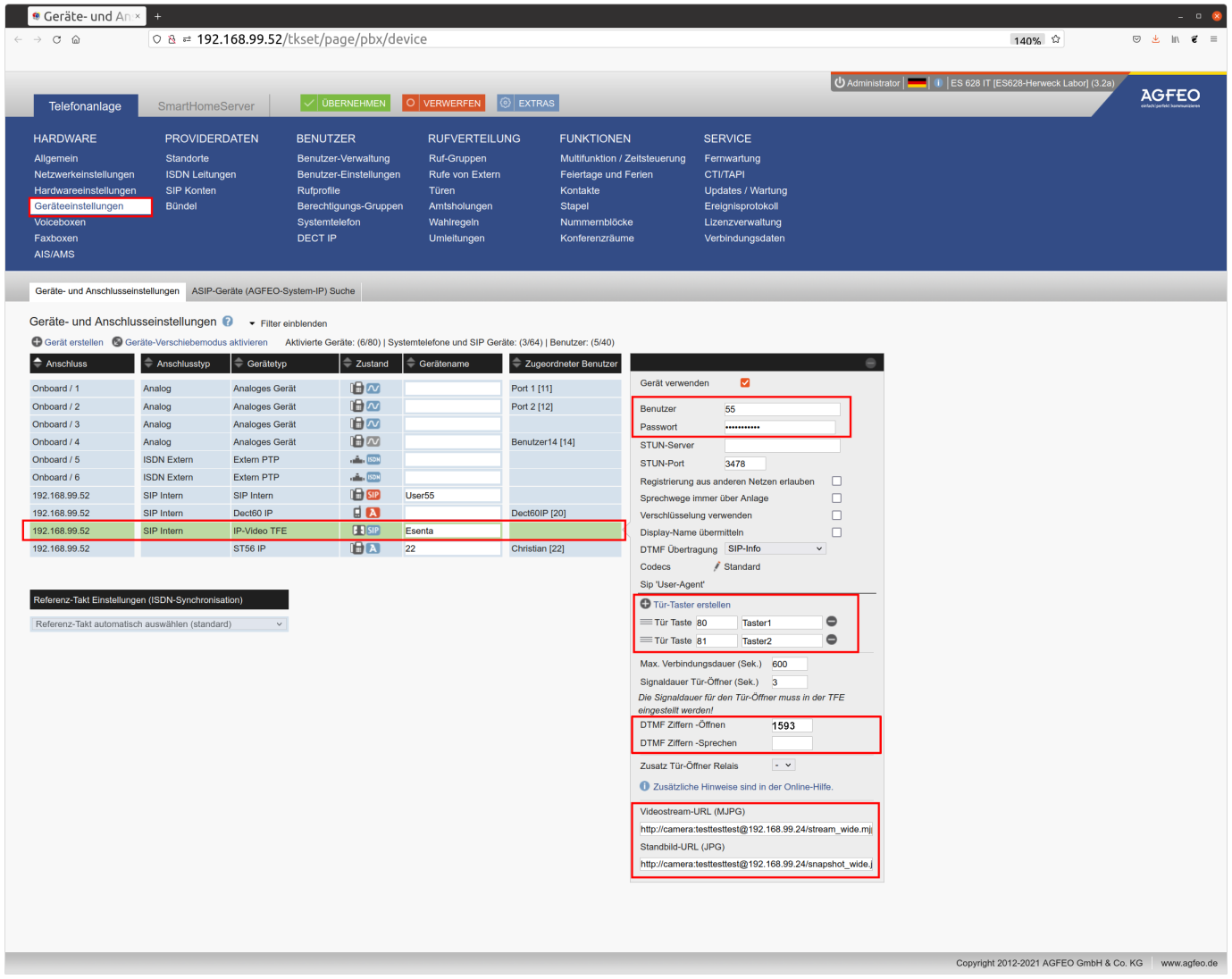Open the DTMF Übertragung SIP-Info dropdown

click(775, 548)
